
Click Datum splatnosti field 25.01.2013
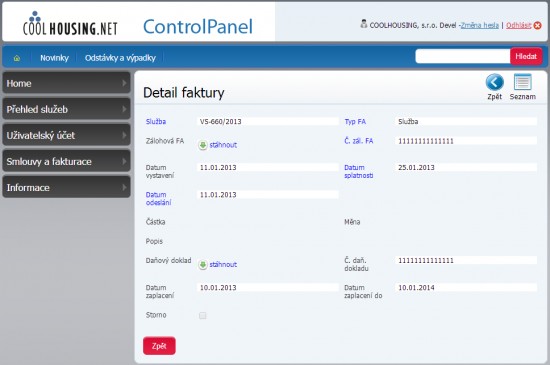466,168
